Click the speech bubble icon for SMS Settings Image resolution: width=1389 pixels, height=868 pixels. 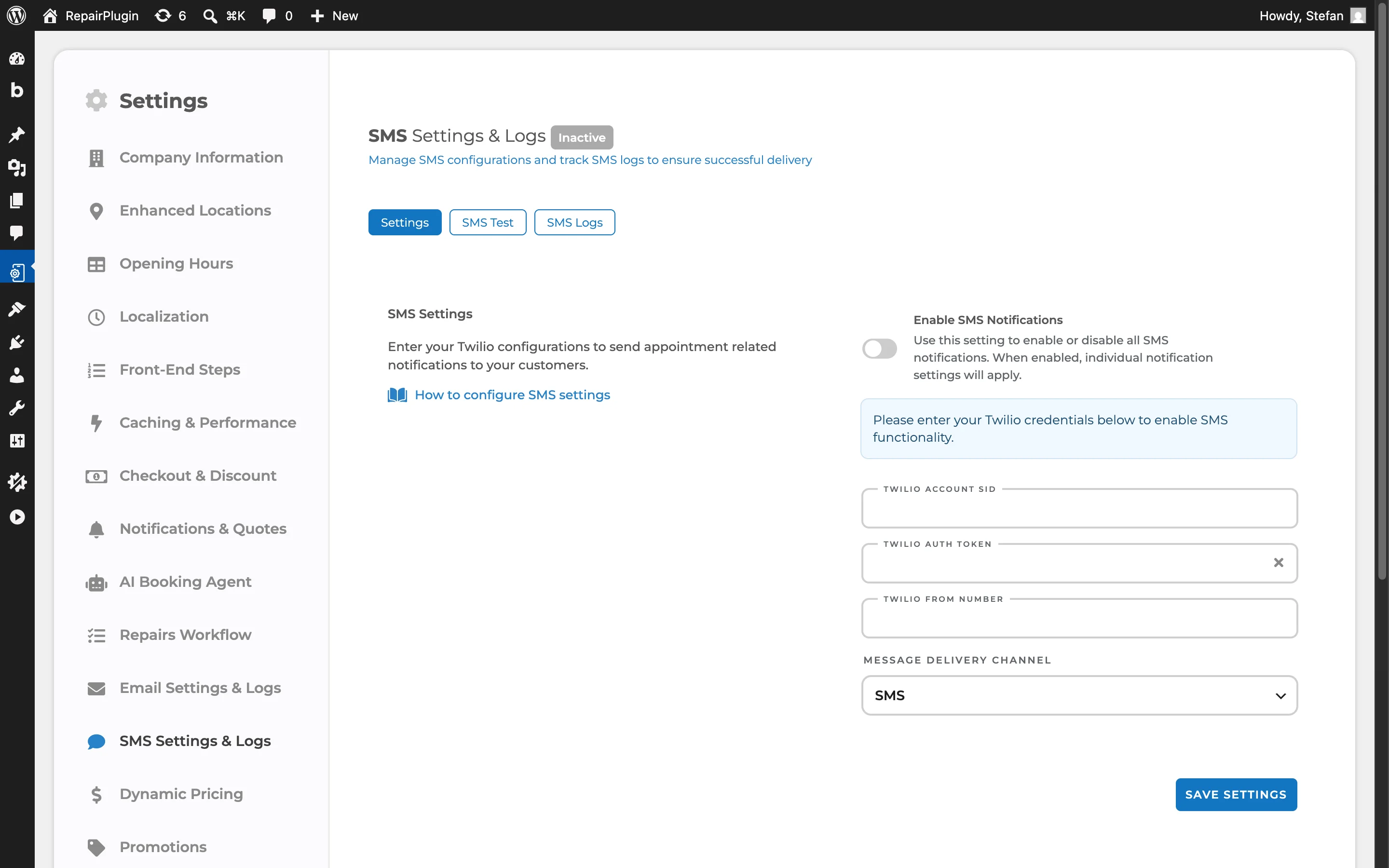click(x=96, y=741)
